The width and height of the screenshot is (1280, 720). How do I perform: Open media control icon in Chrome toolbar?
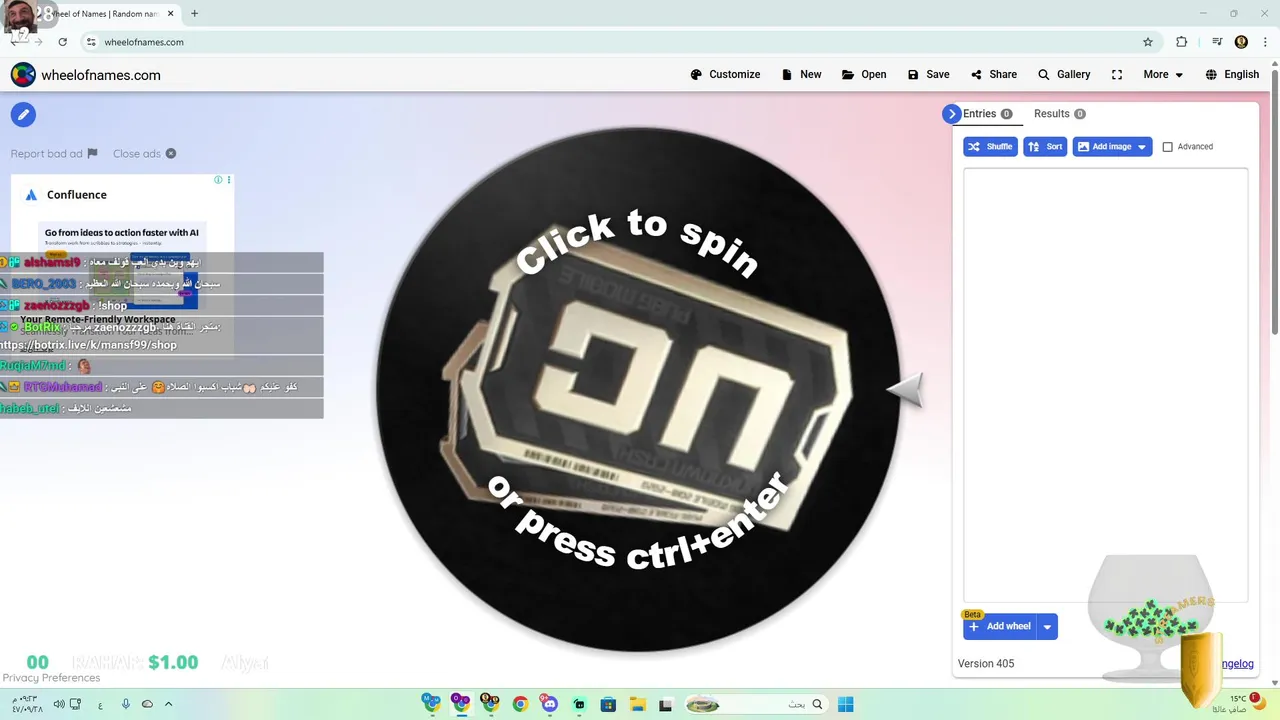tap(1217, 42)
